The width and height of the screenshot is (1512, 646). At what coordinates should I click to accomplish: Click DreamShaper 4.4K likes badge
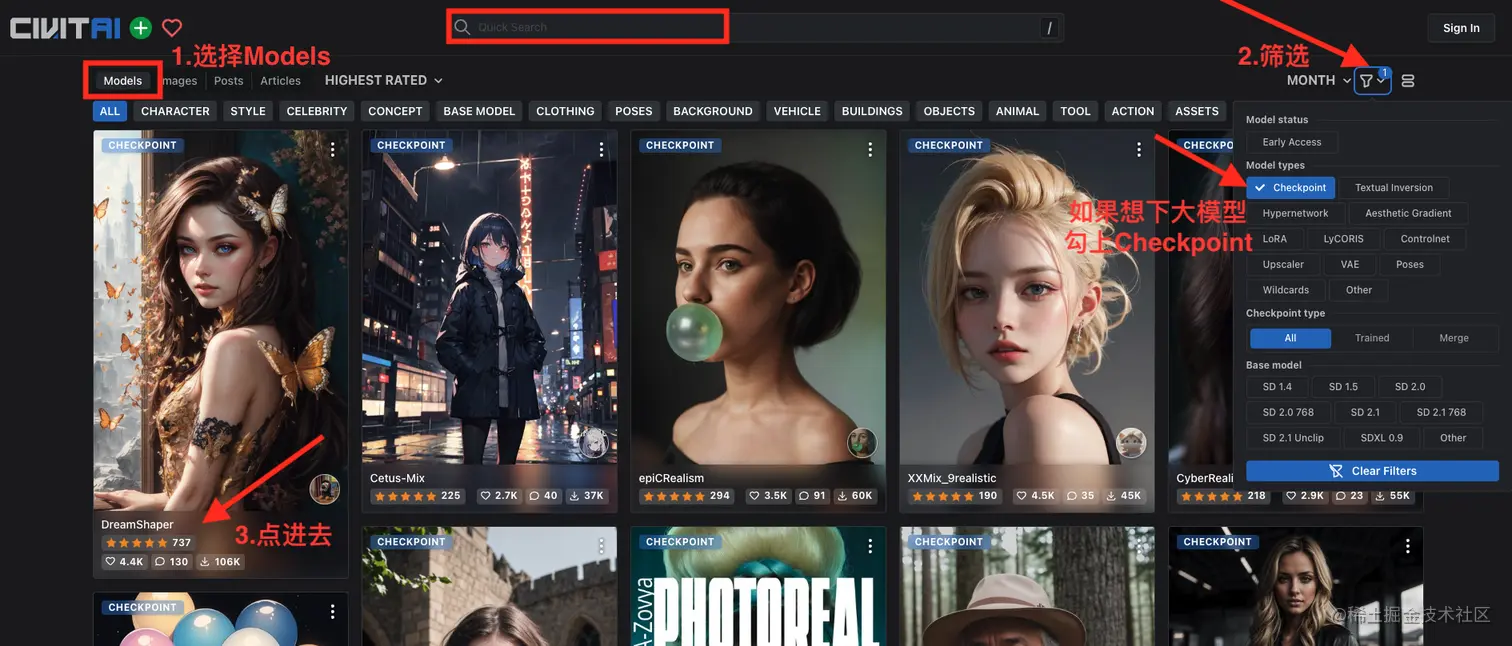(125, 562)
